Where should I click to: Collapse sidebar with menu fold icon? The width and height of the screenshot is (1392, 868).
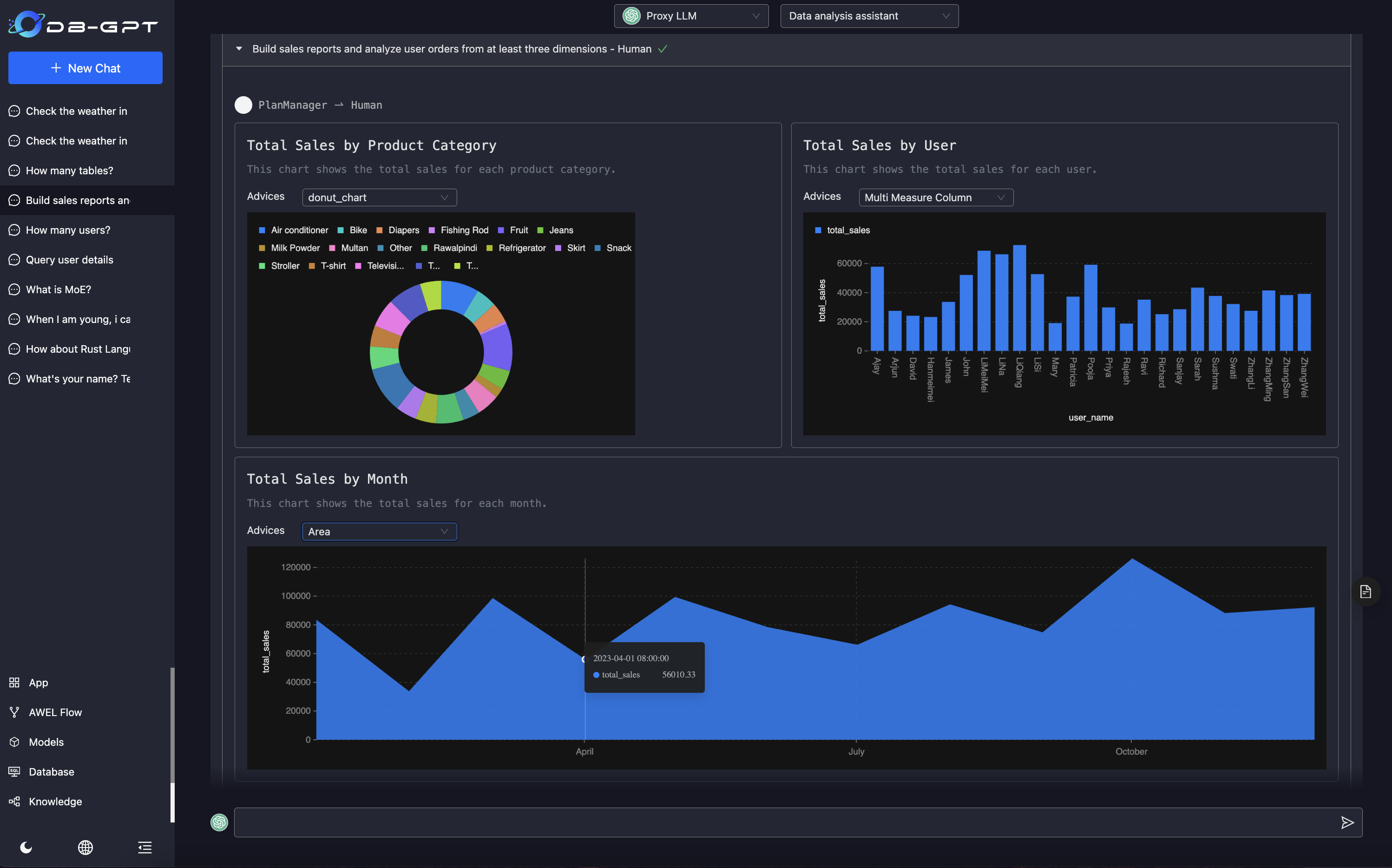(x=144, y=848)
